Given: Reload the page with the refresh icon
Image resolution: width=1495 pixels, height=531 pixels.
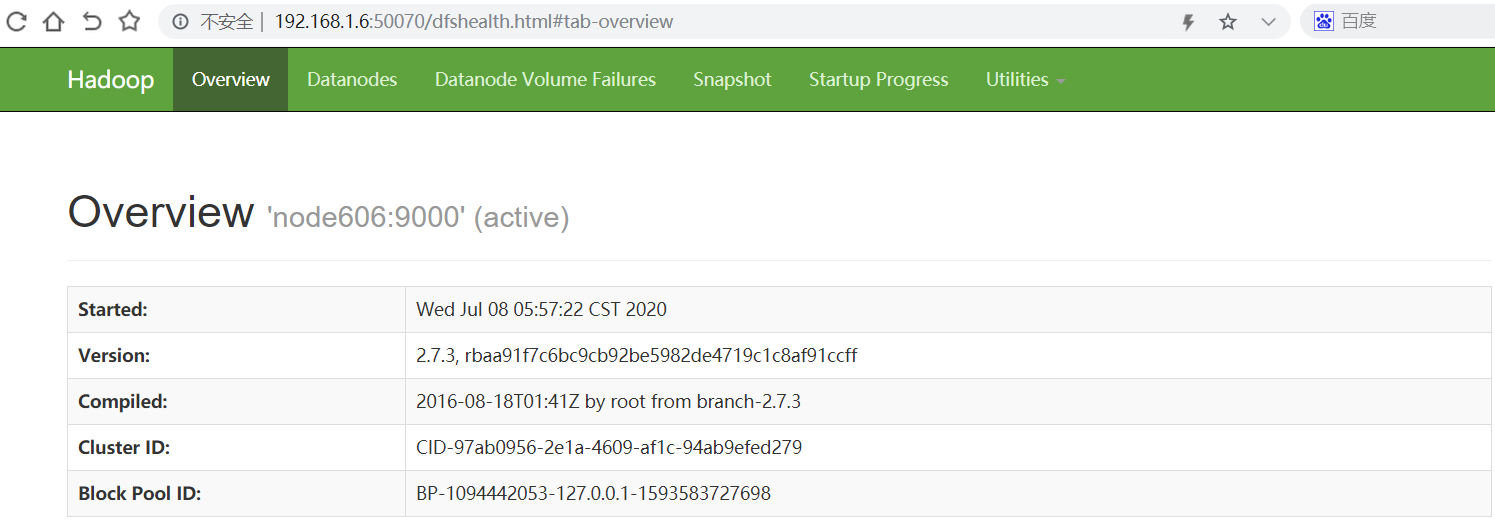Looking at the screenshot, I should tap(17, 21).
